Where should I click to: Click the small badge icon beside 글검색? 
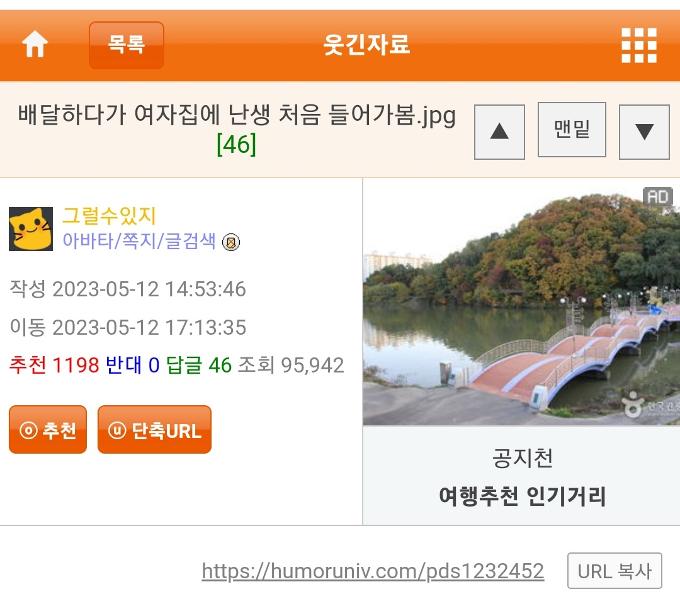(x=231, y=242)
